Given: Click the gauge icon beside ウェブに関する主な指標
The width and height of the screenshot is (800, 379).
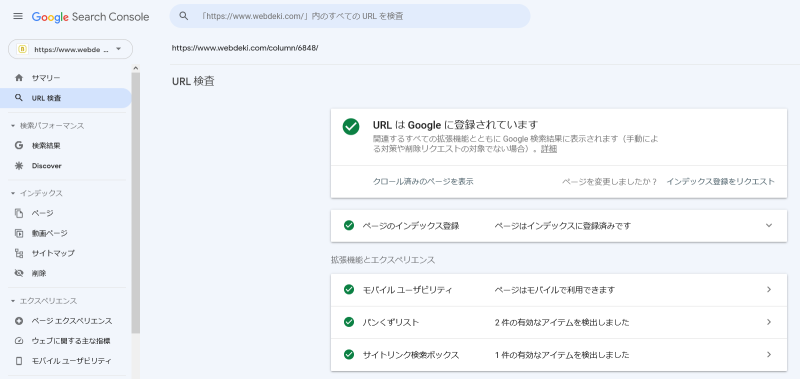Looking at the screenshot, I should click(x=19, y=341).
